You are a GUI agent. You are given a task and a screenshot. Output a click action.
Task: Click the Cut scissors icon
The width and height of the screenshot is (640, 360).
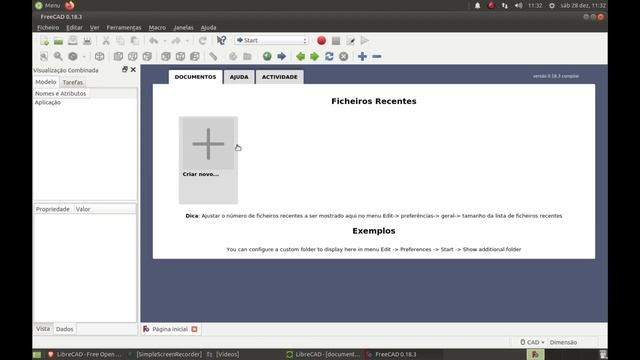pyautogui.click(x=106, y=41)
